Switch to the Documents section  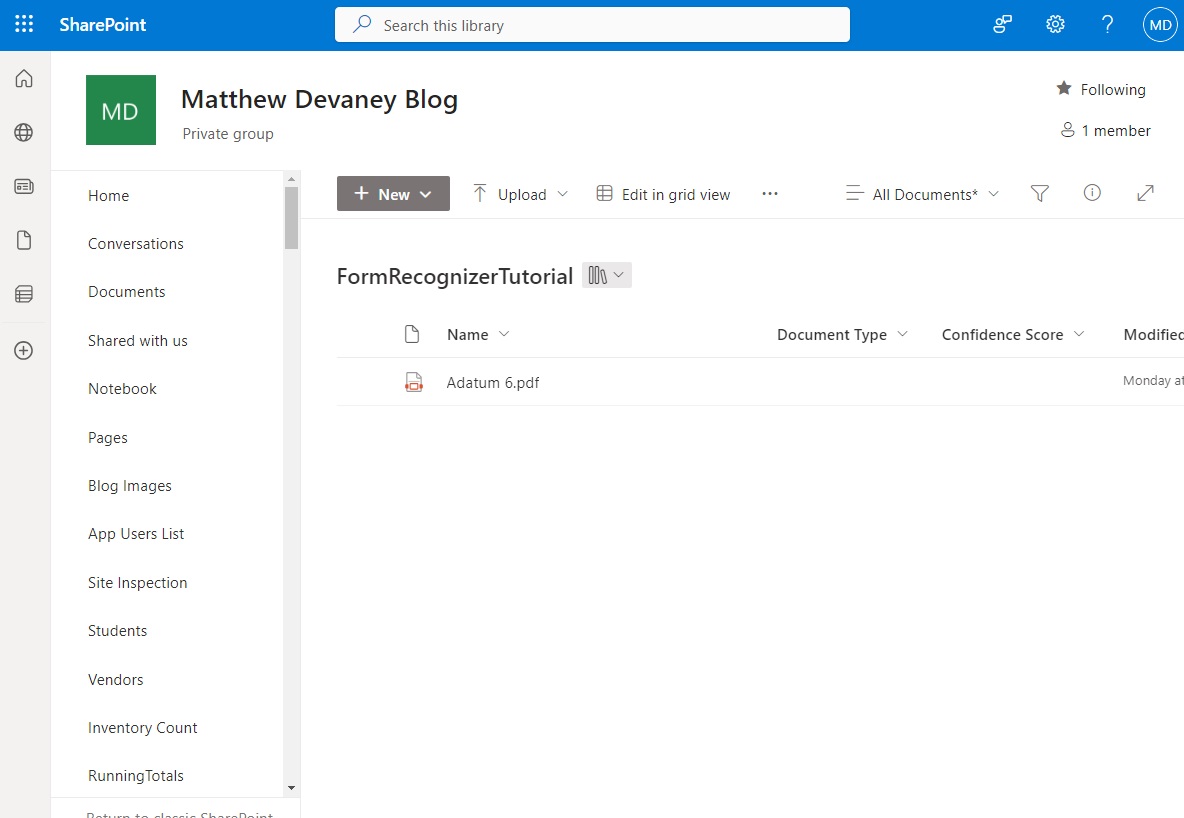127,292
